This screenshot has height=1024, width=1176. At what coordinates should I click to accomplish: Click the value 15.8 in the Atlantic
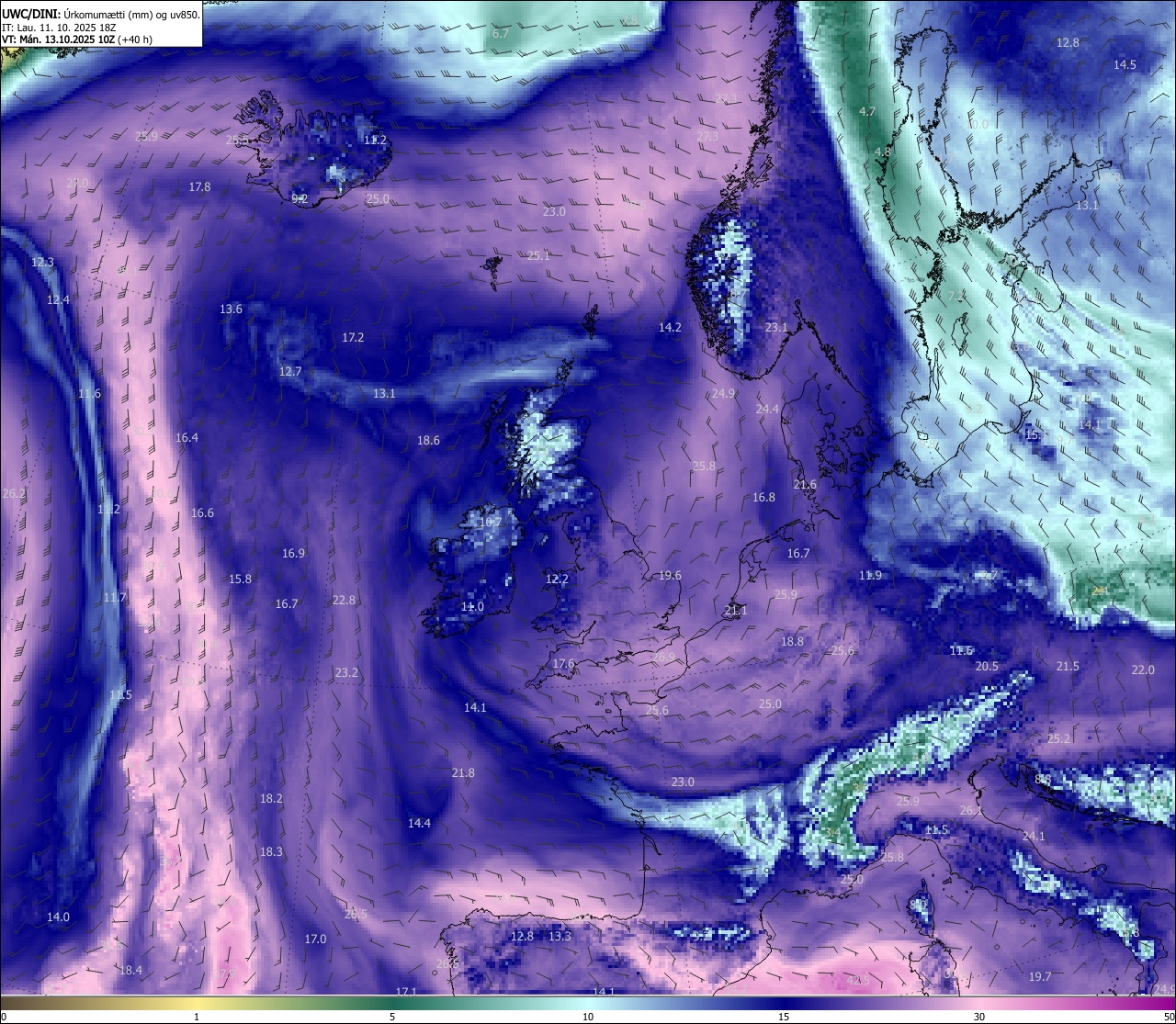coord(240,579)
